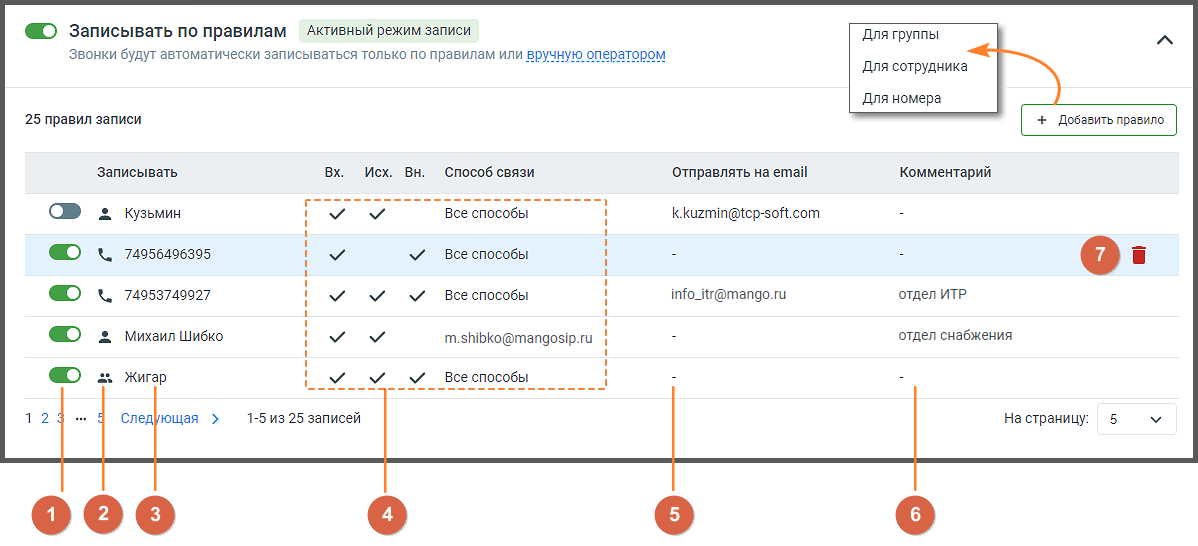
Task: Click the incoming checkmark in 74956496395 row
Action: pyautogui.click(x=337, y=255)
